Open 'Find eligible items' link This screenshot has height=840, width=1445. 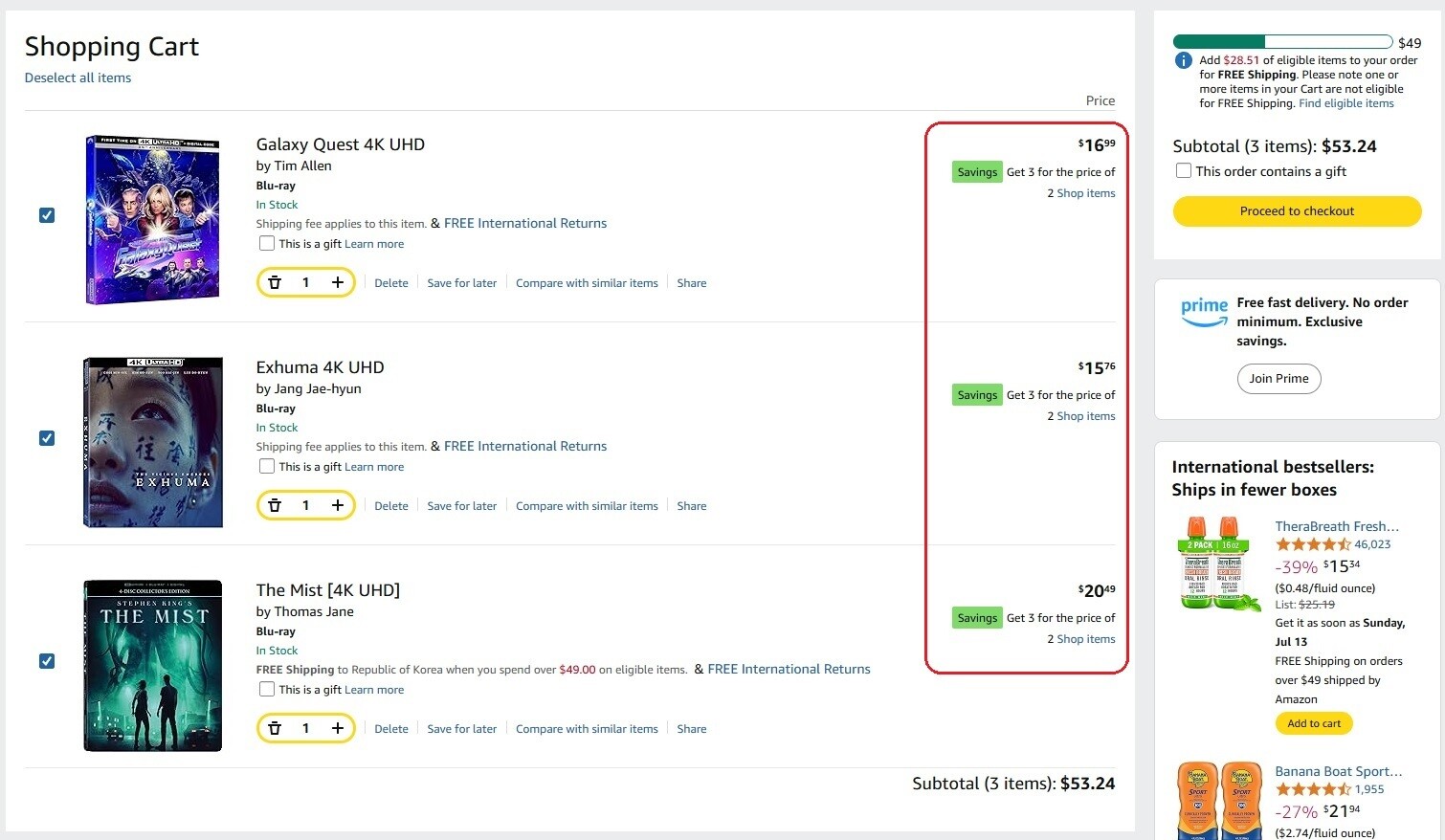[x=1345, y=103]
